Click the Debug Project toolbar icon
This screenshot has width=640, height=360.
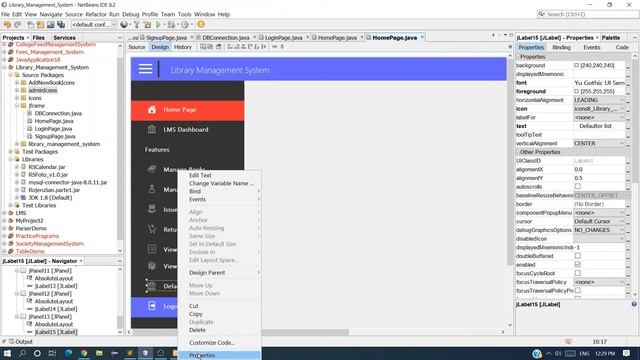click(x=172, y=24)
